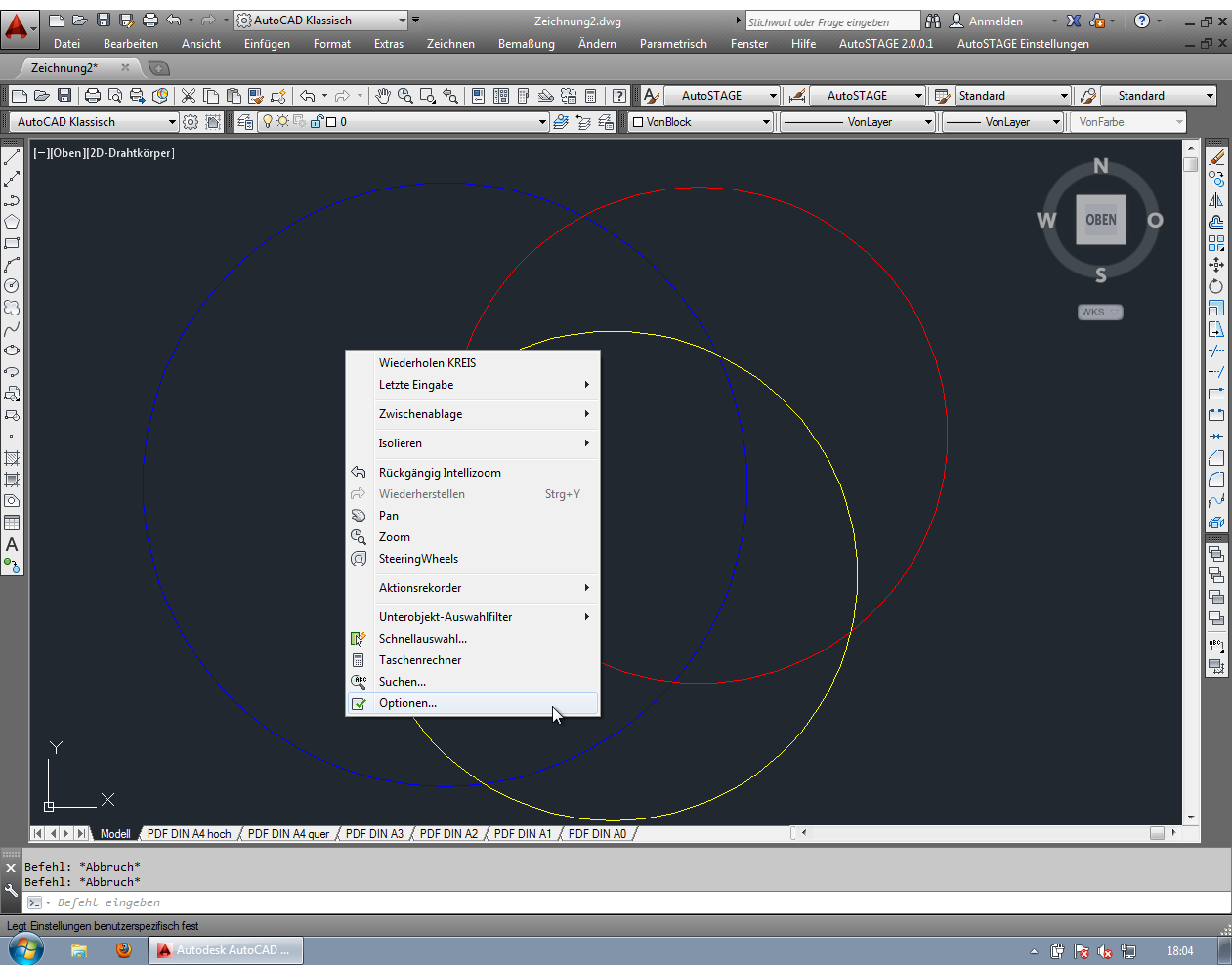Viewport: 1232px width, 965px height.
Task: Open the AutoCAD Klassisch workspace dropdown
Action: (172, 122)
